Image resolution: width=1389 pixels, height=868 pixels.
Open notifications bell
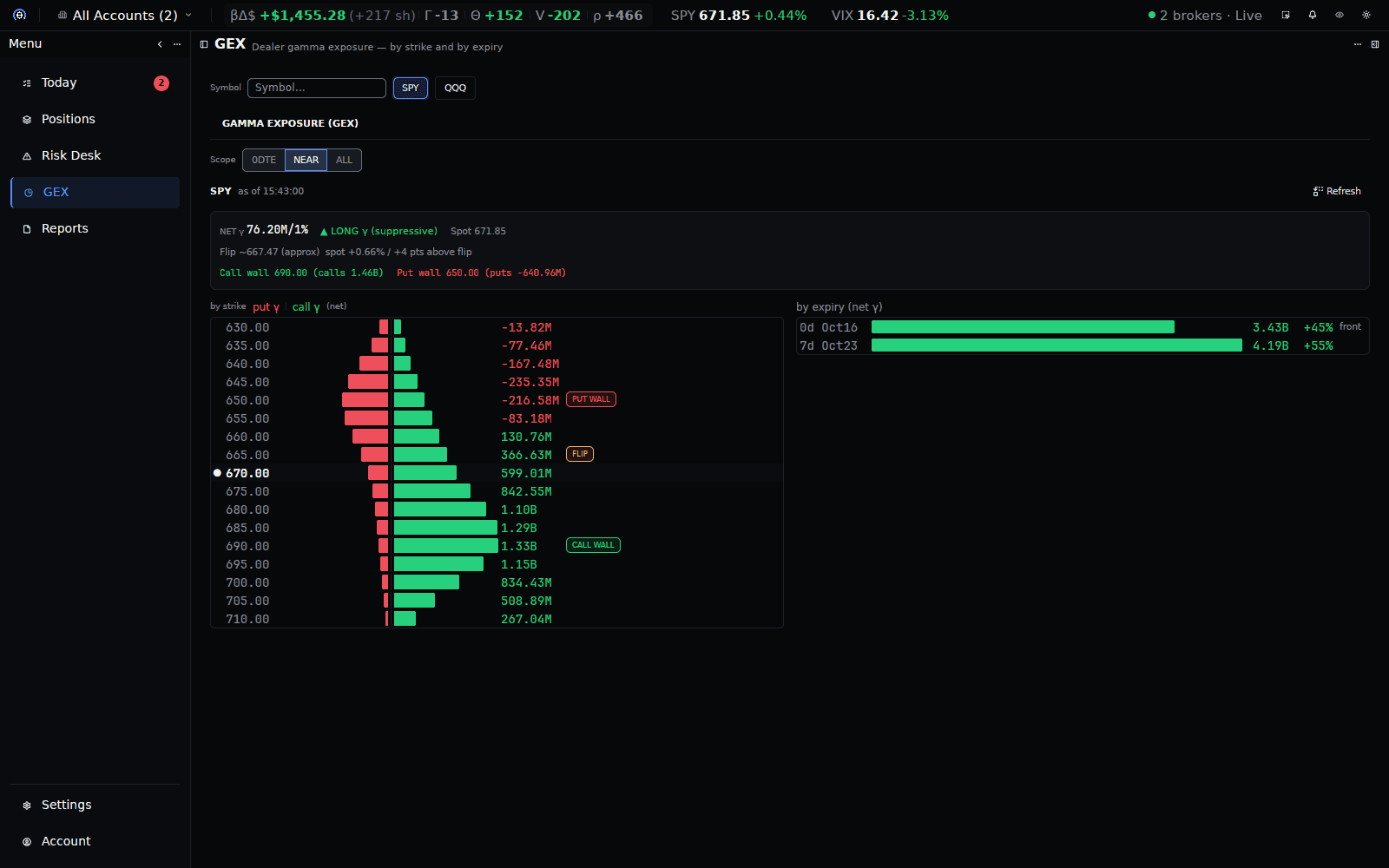(1313, 15)
